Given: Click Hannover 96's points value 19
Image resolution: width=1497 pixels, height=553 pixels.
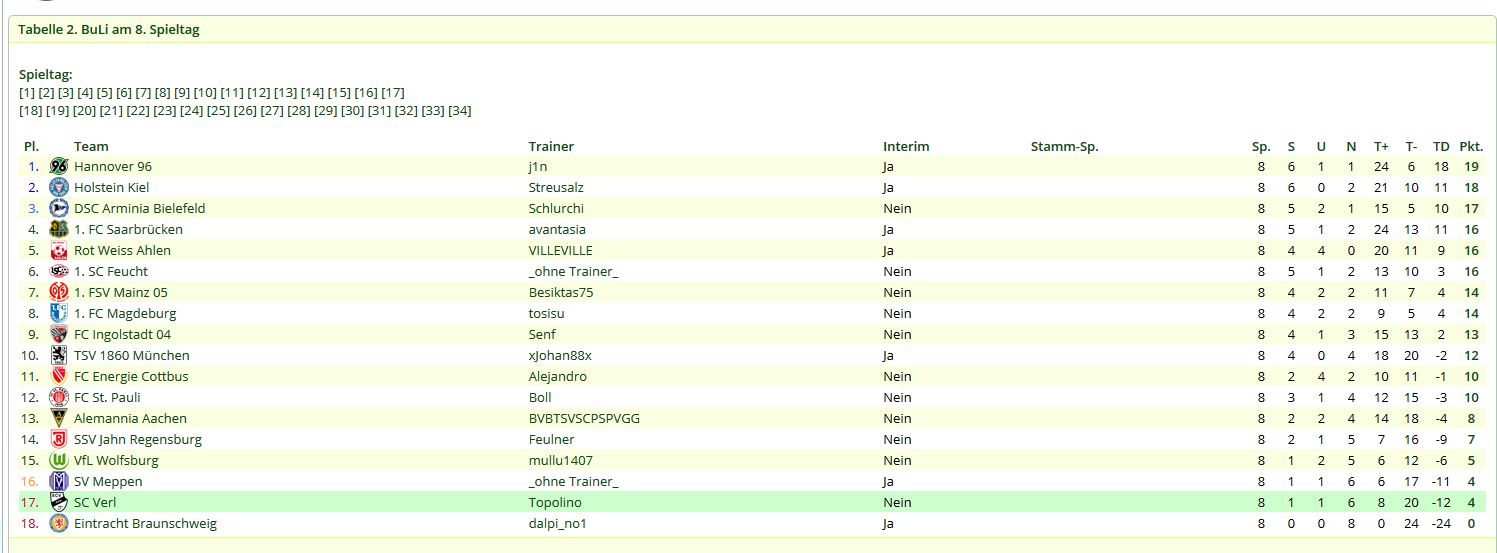Looking at the screenshot, I should [1471, 166].
